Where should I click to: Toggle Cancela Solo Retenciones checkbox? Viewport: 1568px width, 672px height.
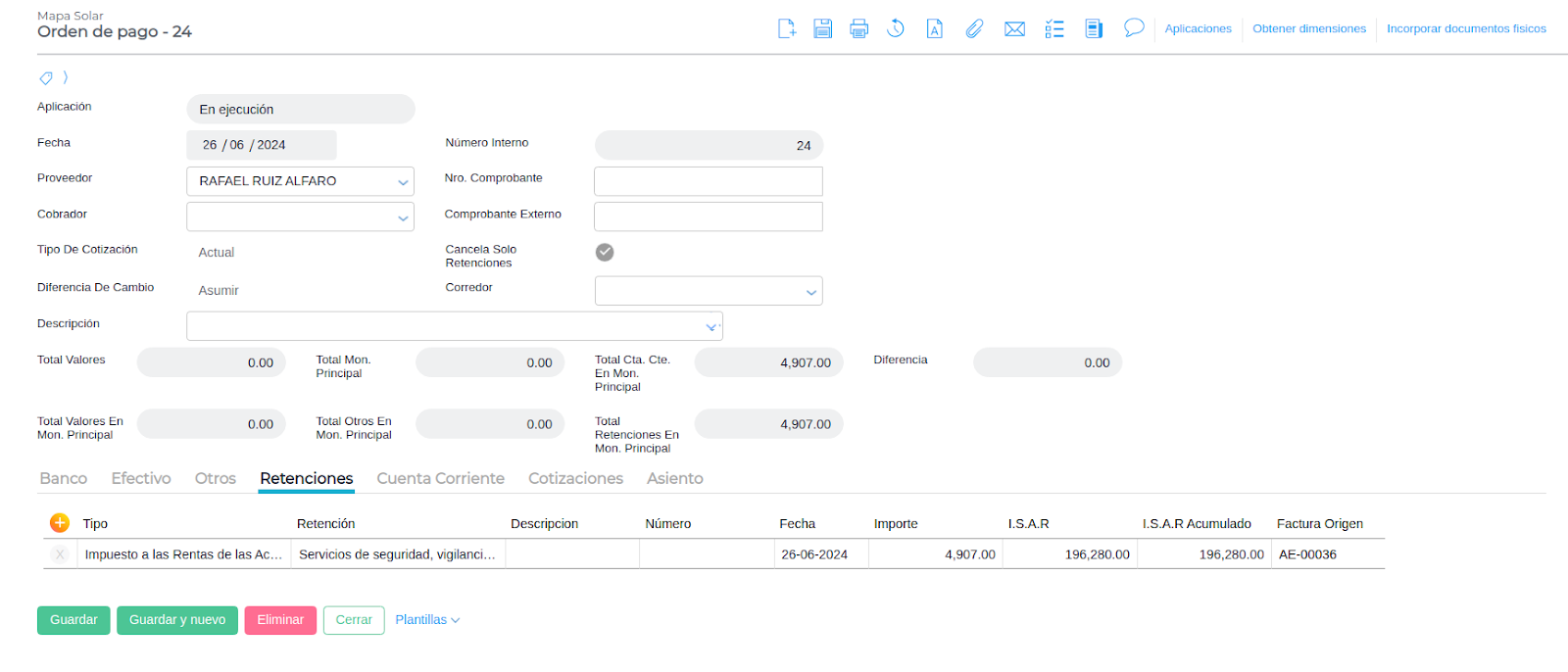(605, 253)
